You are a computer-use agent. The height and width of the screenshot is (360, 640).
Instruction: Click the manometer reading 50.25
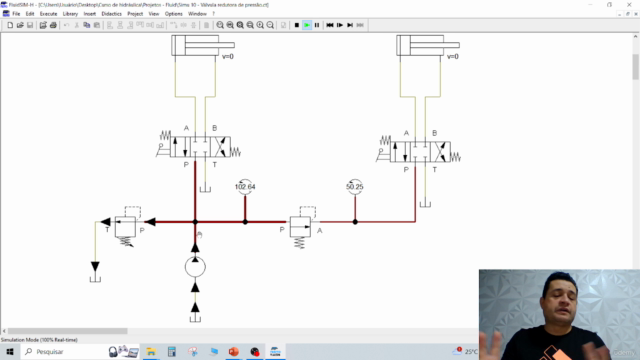point(354,187)
